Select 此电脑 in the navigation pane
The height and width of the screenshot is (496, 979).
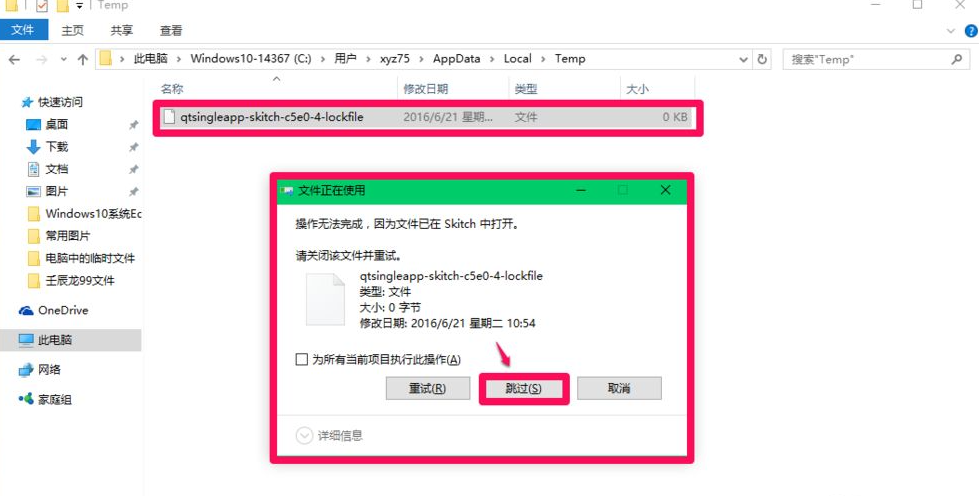tap(54, 340)
